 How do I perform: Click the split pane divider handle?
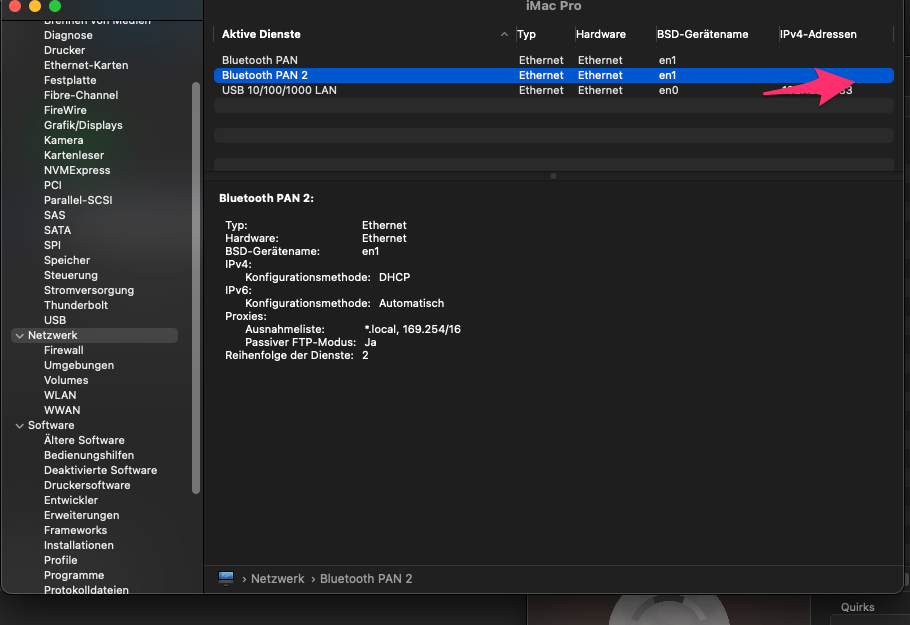tap(553, 176)
